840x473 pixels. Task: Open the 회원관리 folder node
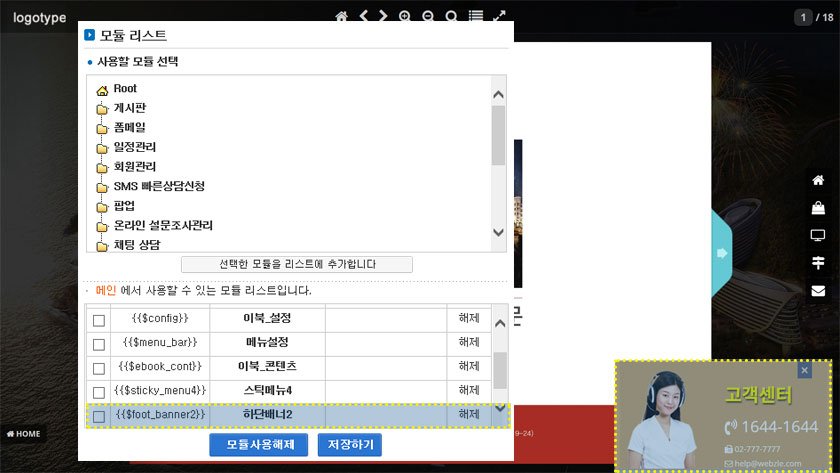[x=134, y=167]
